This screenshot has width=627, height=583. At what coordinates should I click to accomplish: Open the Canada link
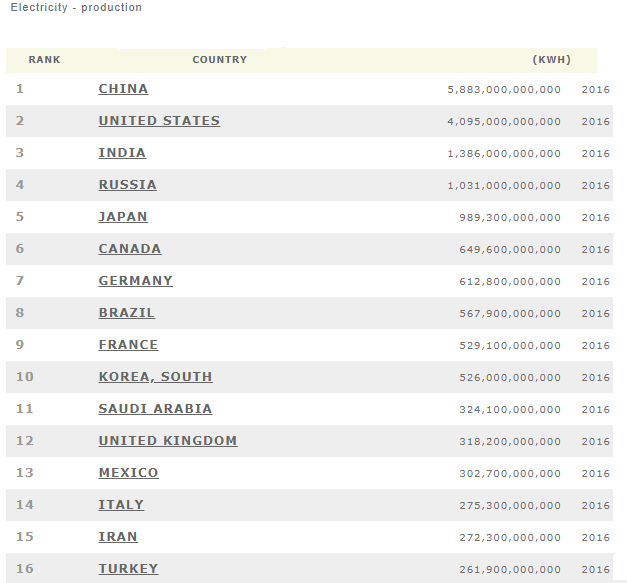point(130,249)
